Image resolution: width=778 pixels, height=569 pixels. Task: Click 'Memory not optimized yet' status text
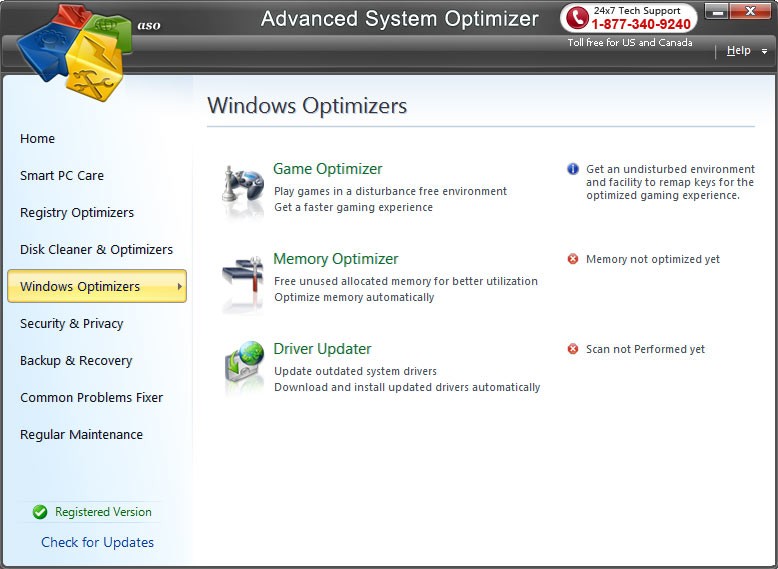(652, 259)
